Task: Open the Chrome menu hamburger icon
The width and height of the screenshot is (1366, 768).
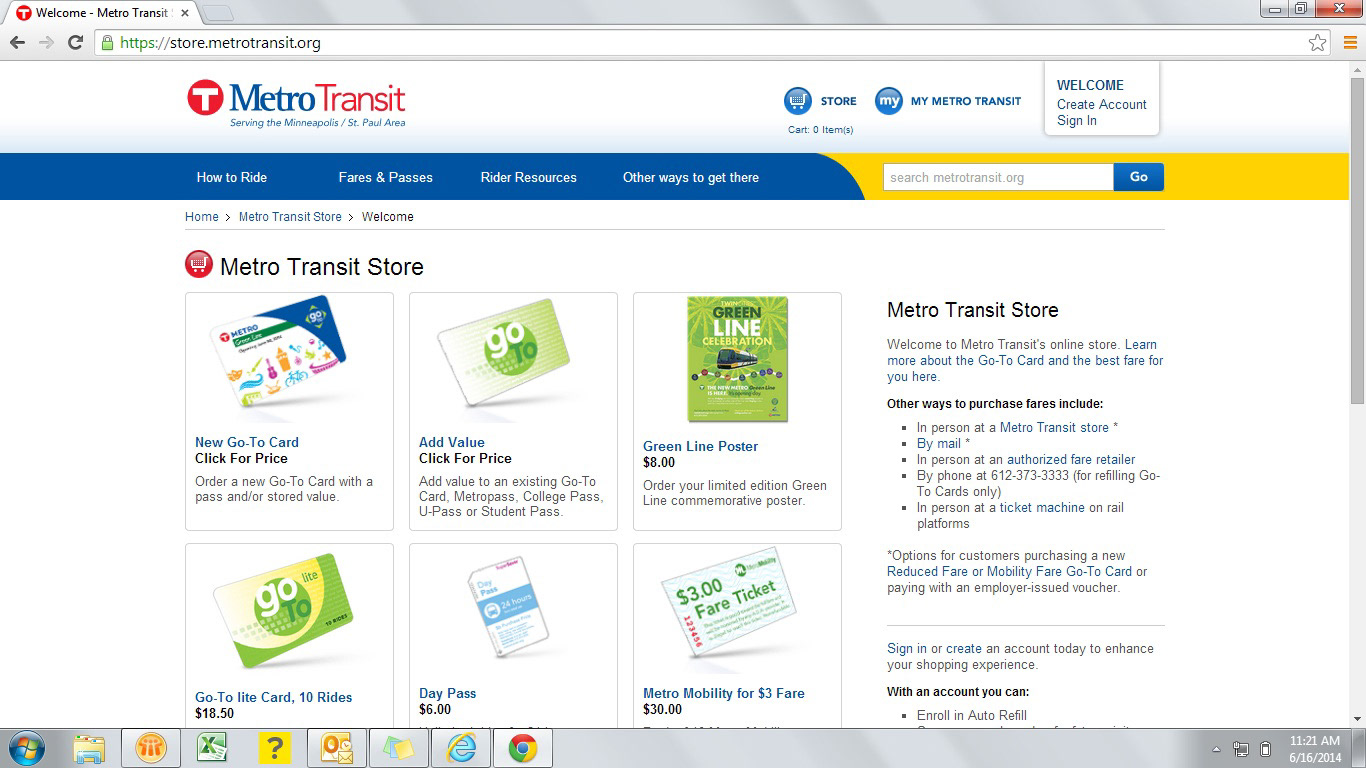Action: click(x=1349, y=42)
